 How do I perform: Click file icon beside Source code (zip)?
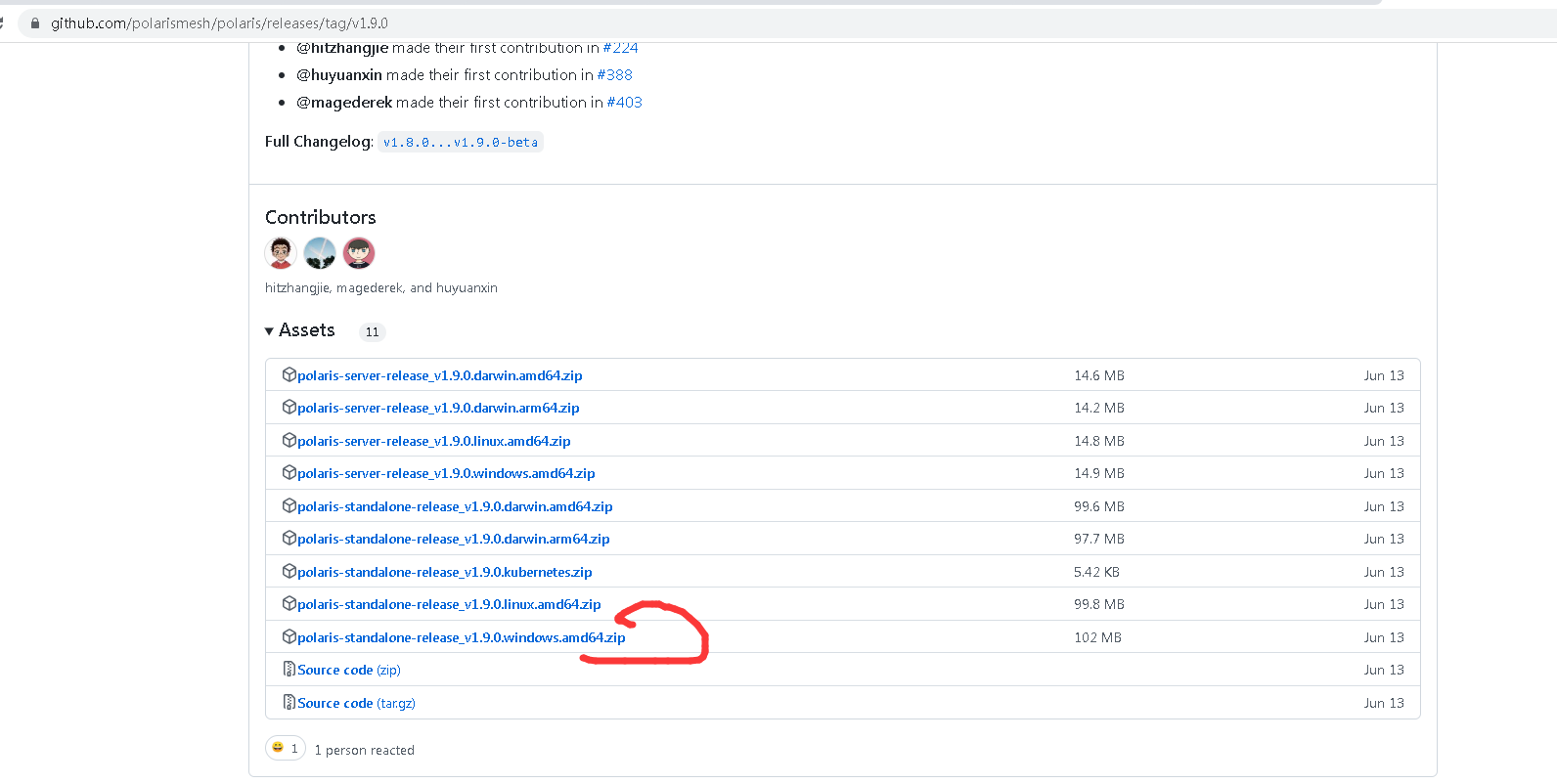click(x=289, y=669)
